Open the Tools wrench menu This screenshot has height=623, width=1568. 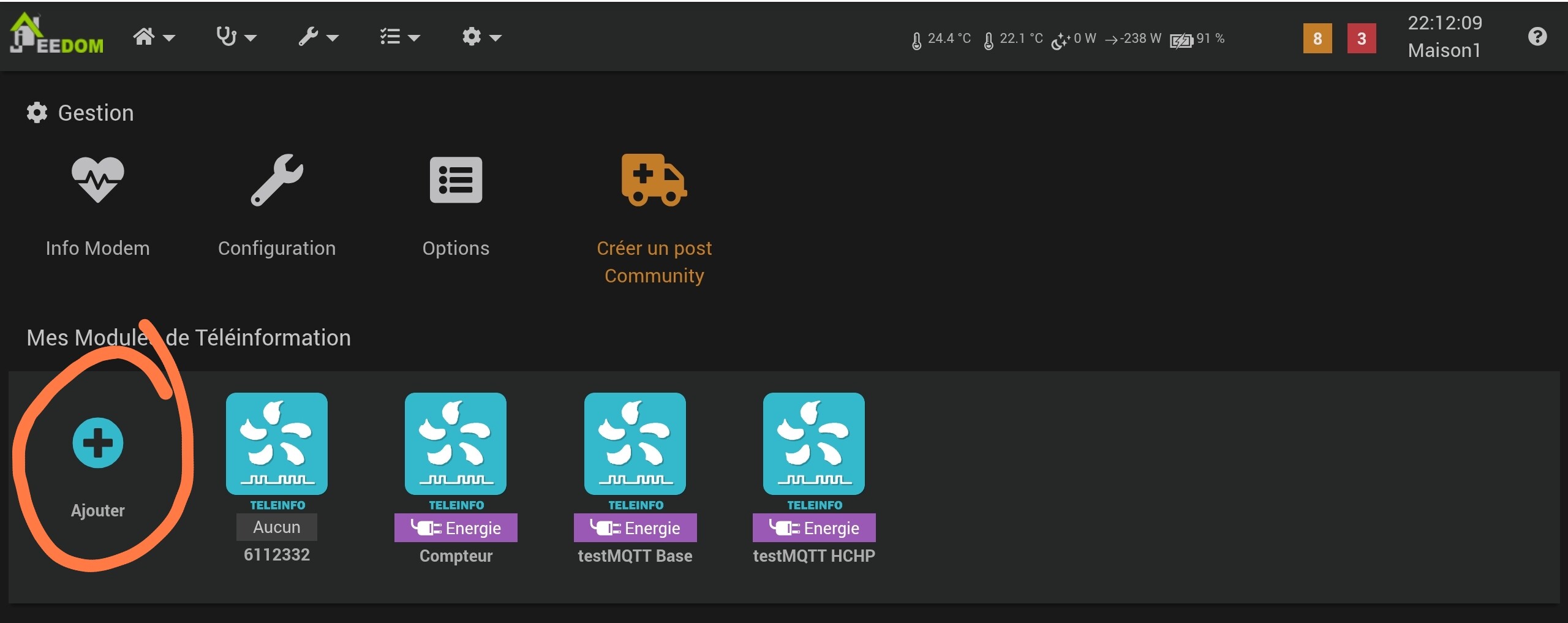coord(318,37)
